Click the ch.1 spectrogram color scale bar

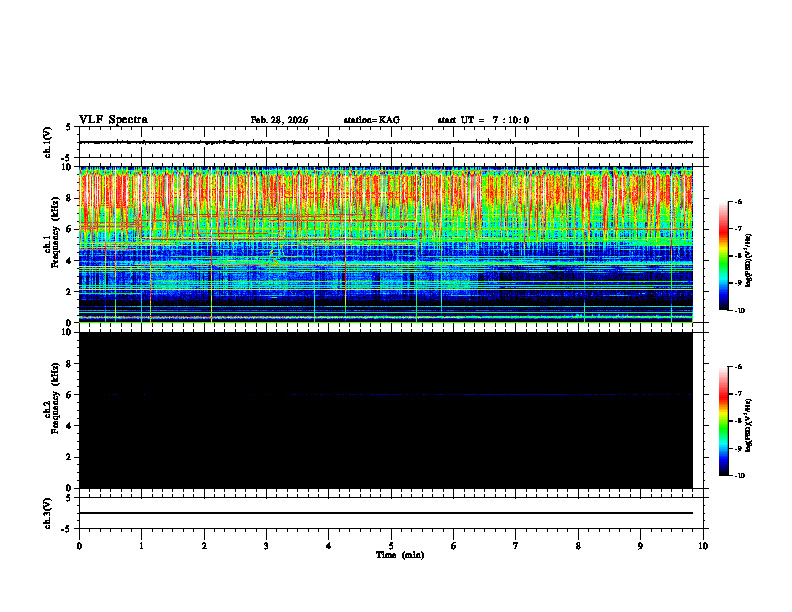[x=724, y=256]
